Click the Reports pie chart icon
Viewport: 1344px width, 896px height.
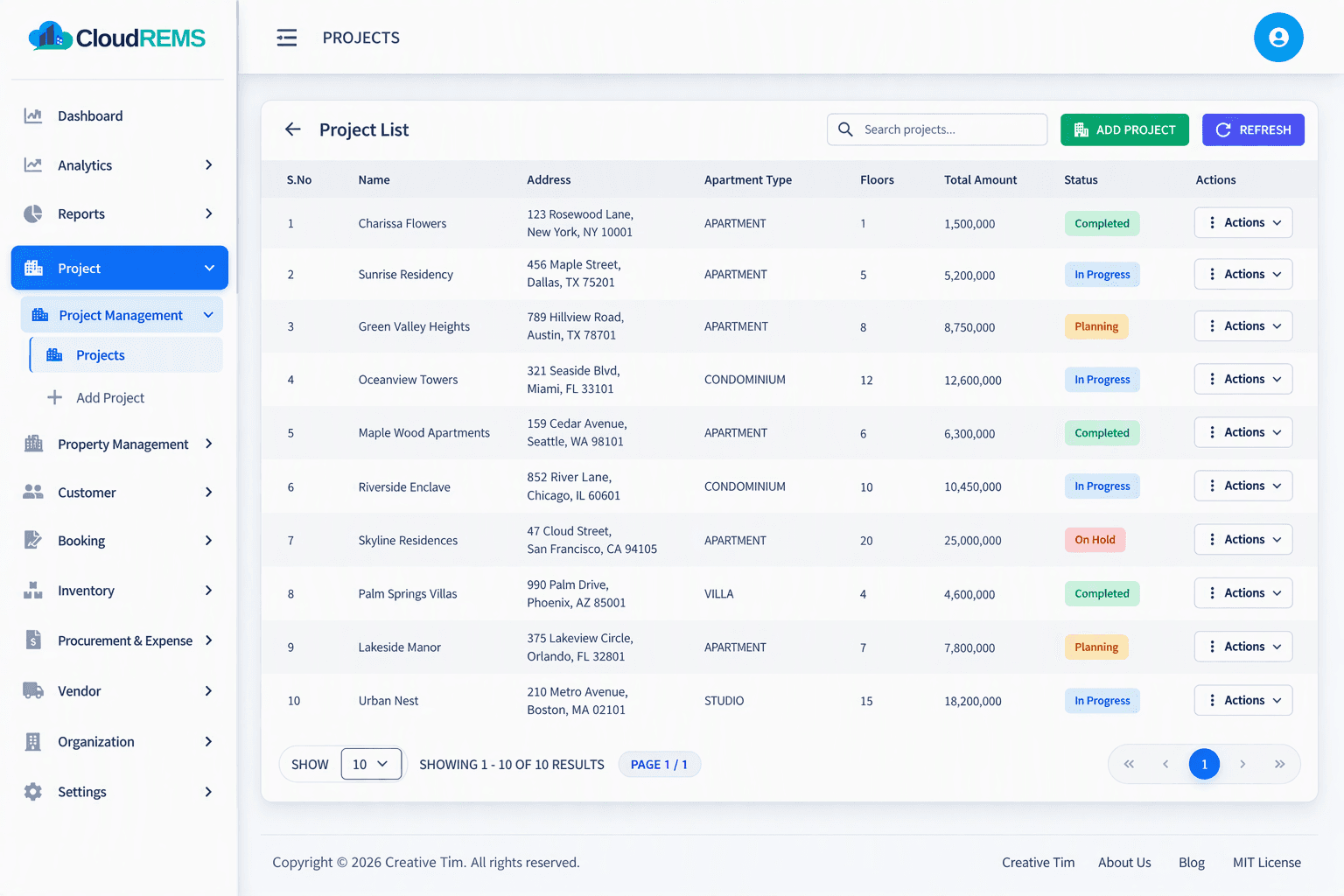(33, 213)
